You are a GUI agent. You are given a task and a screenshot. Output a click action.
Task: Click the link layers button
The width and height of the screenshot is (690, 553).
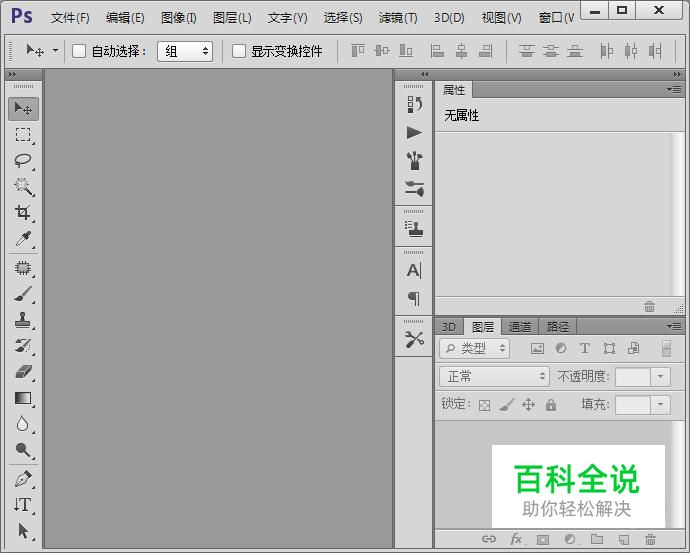[x=488, y=539]
